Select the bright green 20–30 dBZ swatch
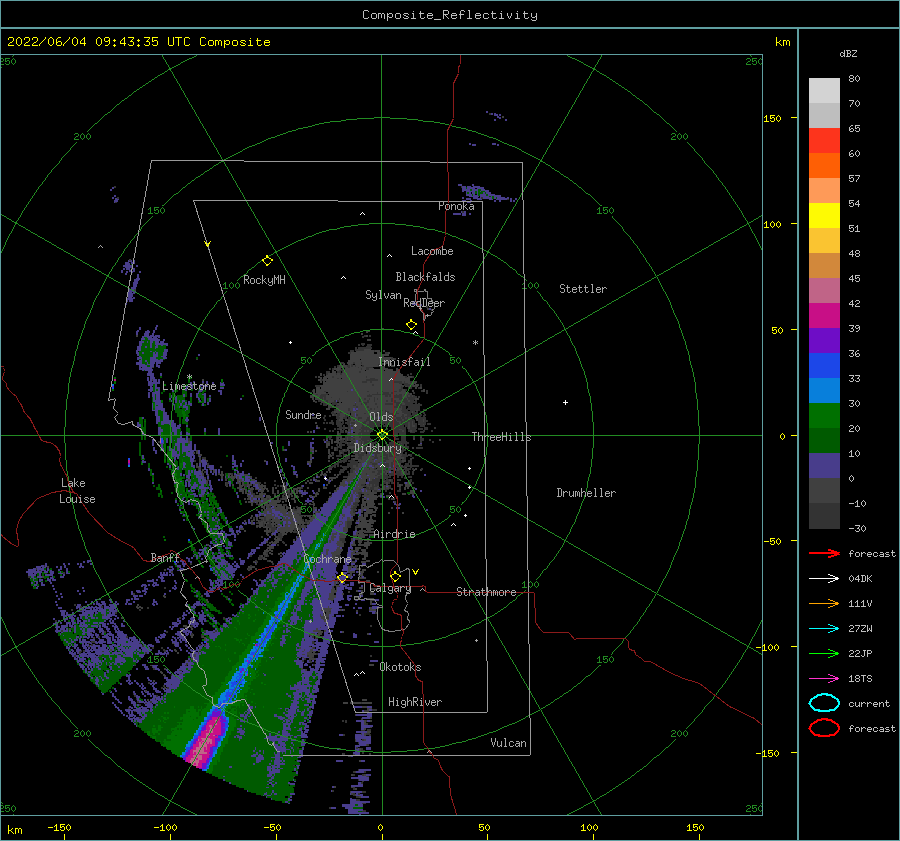Screen dimensions: 900x841 click(824, 415)
